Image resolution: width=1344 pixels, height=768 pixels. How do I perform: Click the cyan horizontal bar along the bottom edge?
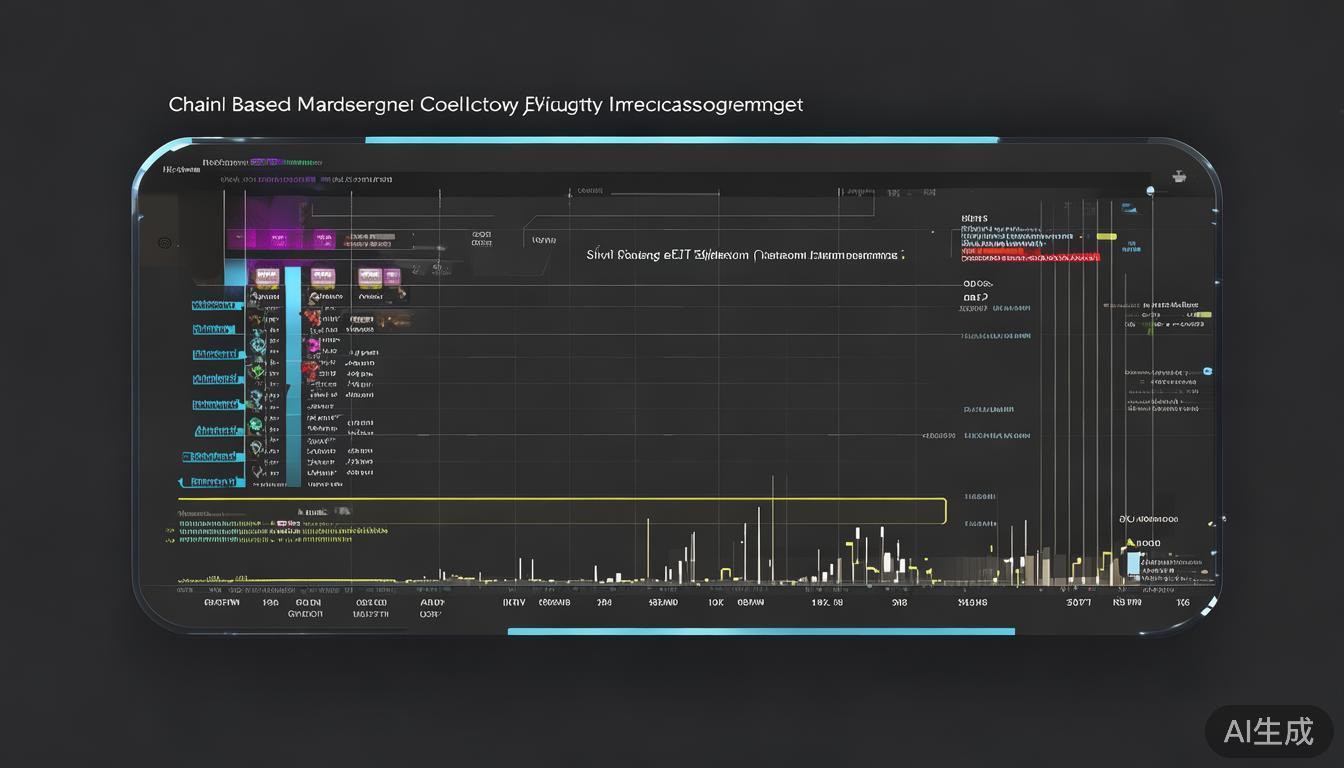point(760,632)
